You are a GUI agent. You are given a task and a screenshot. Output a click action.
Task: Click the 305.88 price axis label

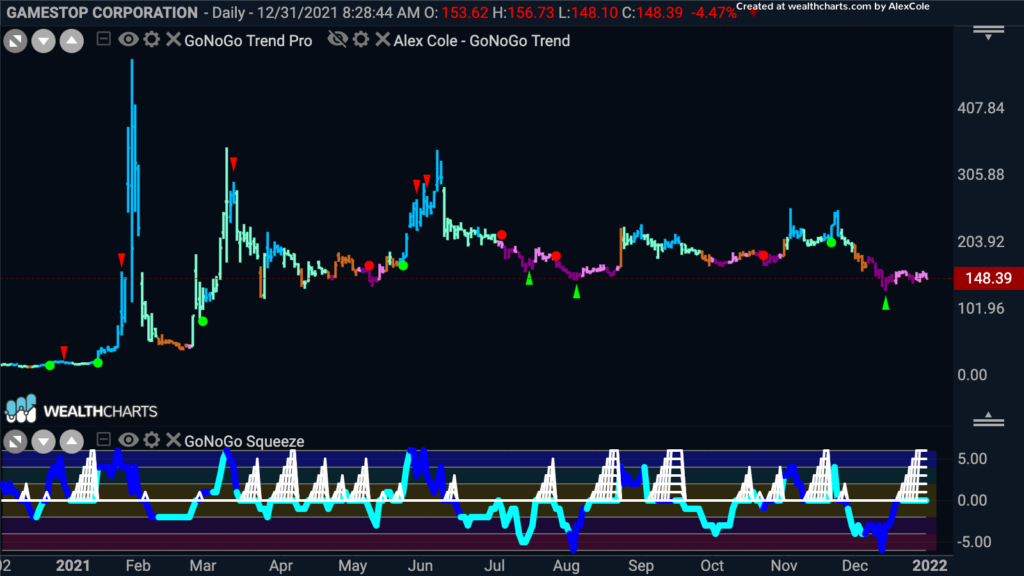981,174
